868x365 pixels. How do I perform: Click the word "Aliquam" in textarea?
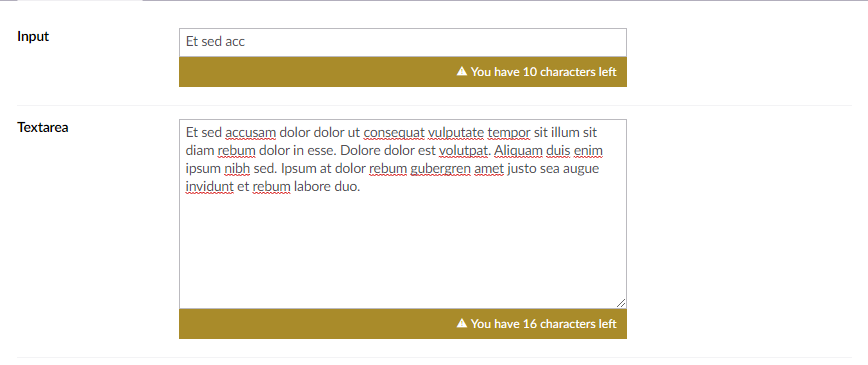pyautogui.click(x=518, y=151)
